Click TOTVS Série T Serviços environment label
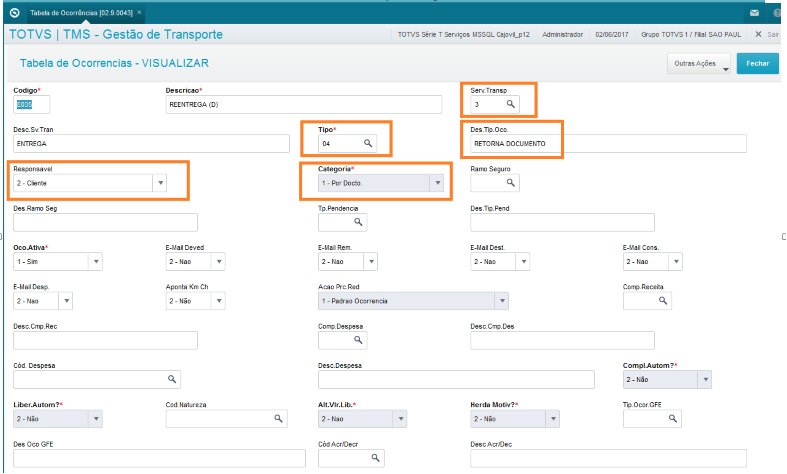 463,35
